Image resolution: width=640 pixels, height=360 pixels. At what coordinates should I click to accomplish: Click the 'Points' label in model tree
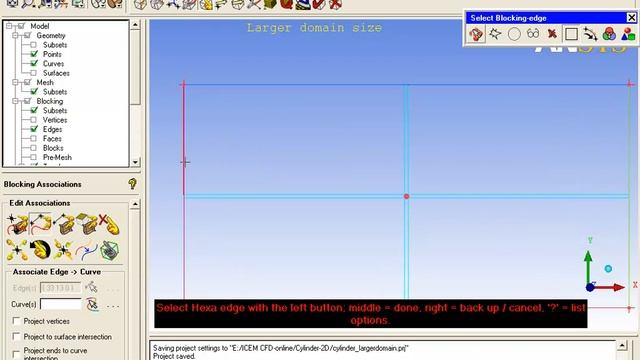tap(52, 54)
